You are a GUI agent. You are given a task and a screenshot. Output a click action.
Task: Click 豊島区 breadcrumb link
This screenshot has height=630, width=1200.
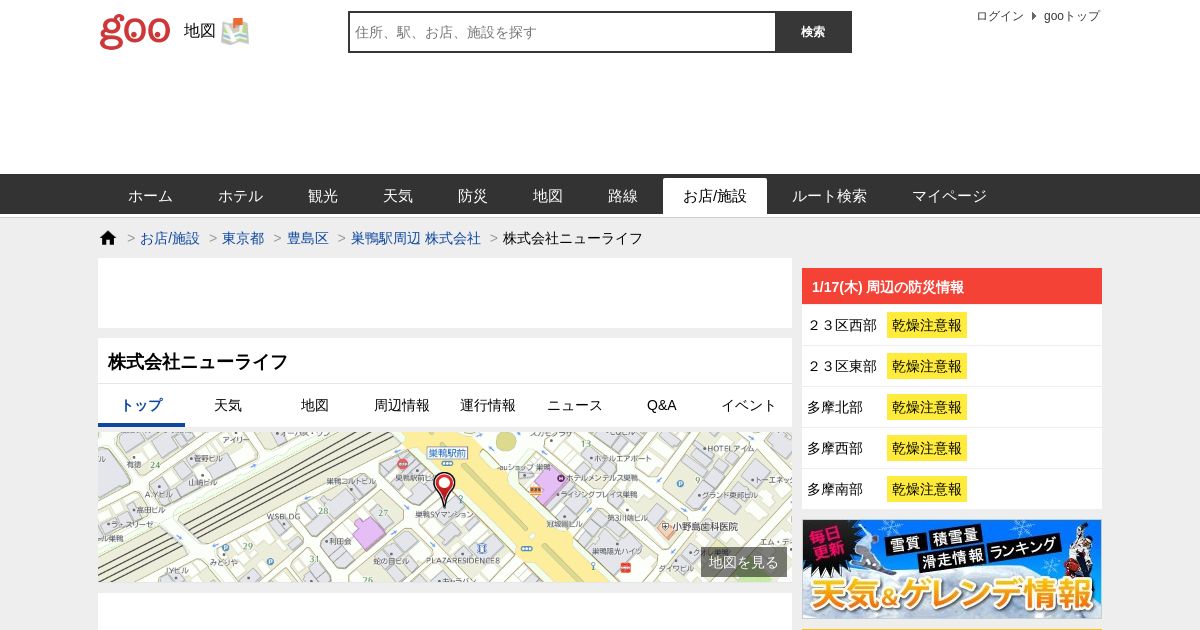click(x=308, y=238)
